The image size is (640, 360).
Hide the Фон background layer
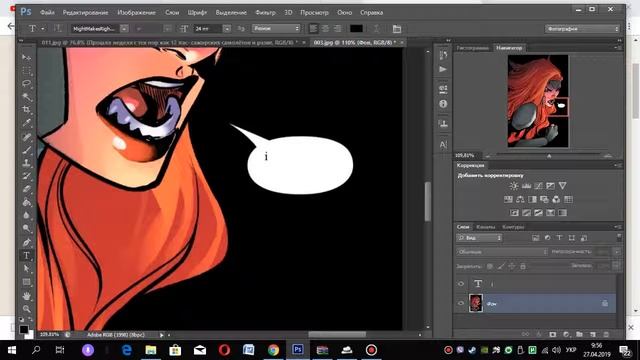(461, 303)
